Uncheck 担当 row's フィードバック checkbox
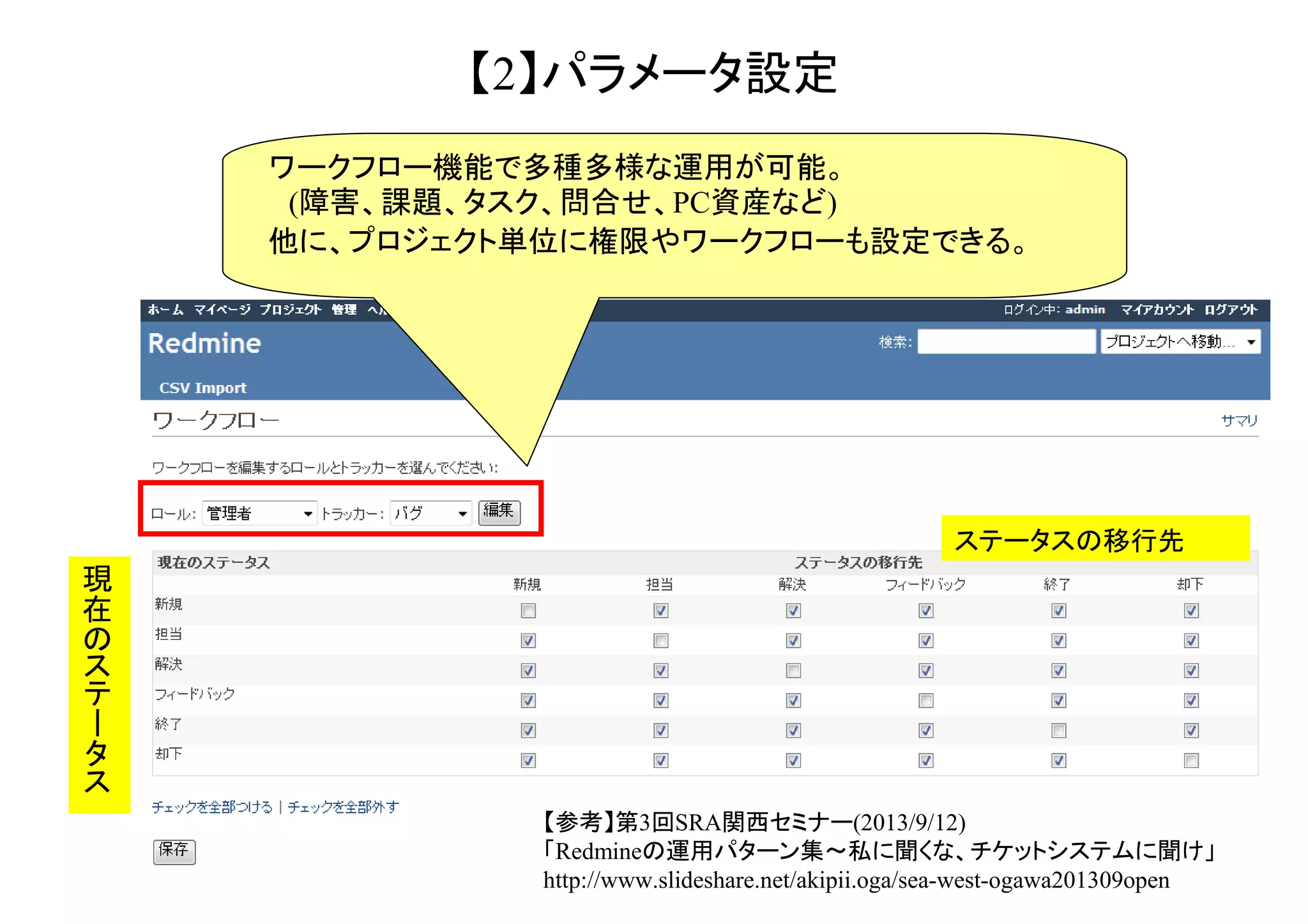The width and height of the screenshot is (1308, 924). [x=926, y=640]
